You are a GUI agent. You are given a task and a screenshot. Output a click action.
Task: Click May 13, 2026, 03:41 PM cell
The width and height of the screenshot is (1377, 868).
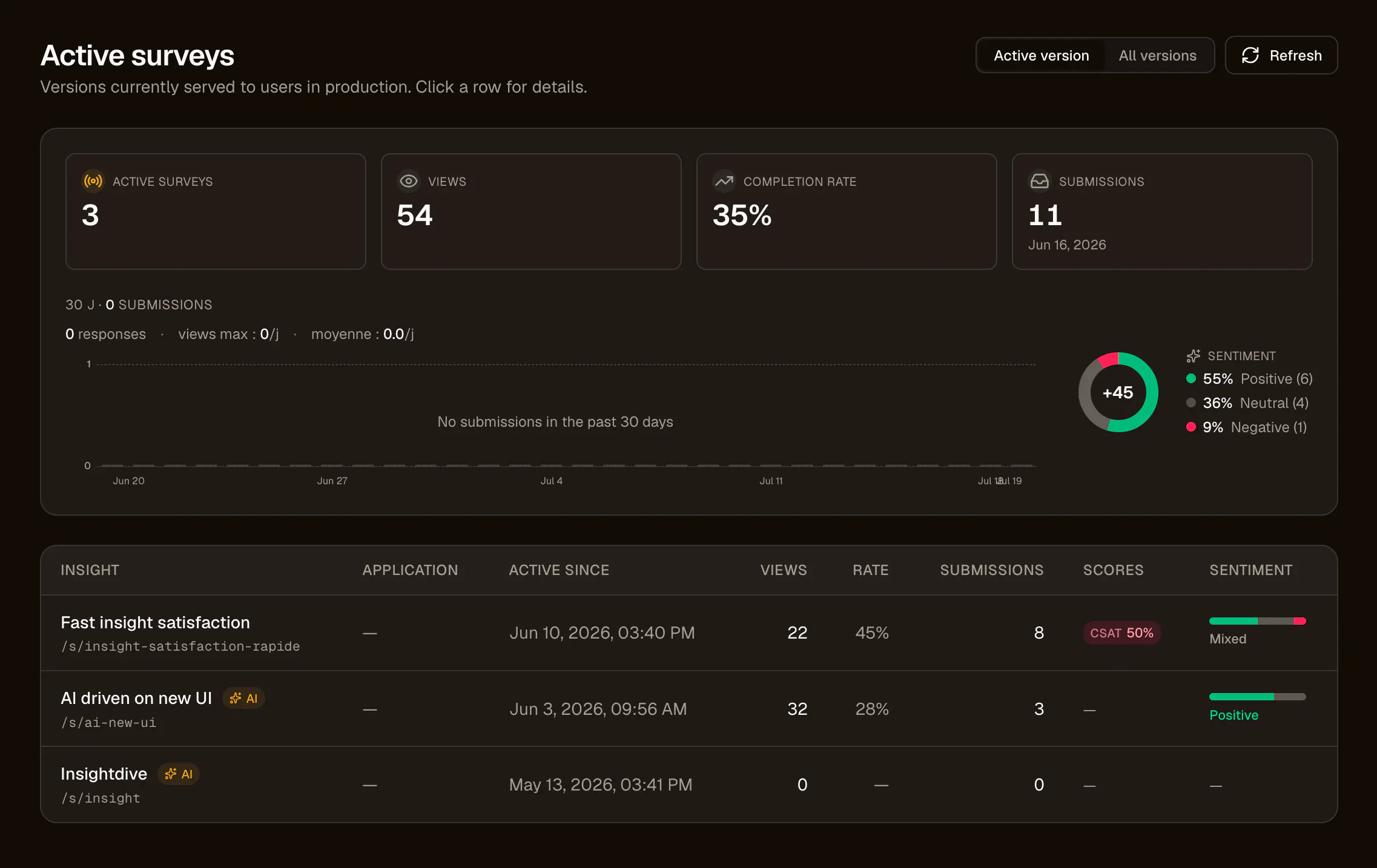click(x=601, y=785)
